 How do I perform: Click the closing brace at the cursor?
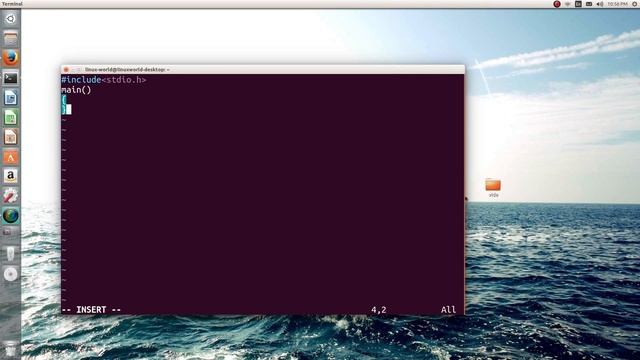pyautogui.click(x=64, y=109)
